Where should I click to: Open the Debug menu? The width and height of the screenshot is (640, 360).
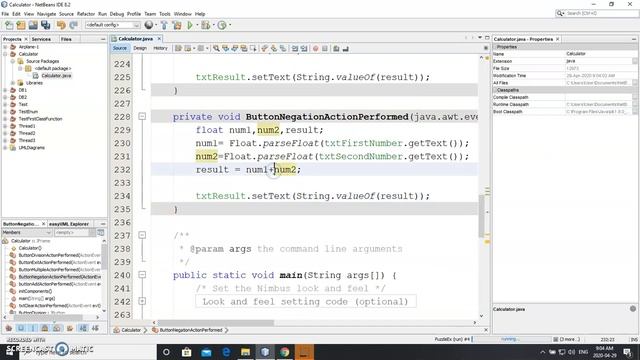[117, 14]
